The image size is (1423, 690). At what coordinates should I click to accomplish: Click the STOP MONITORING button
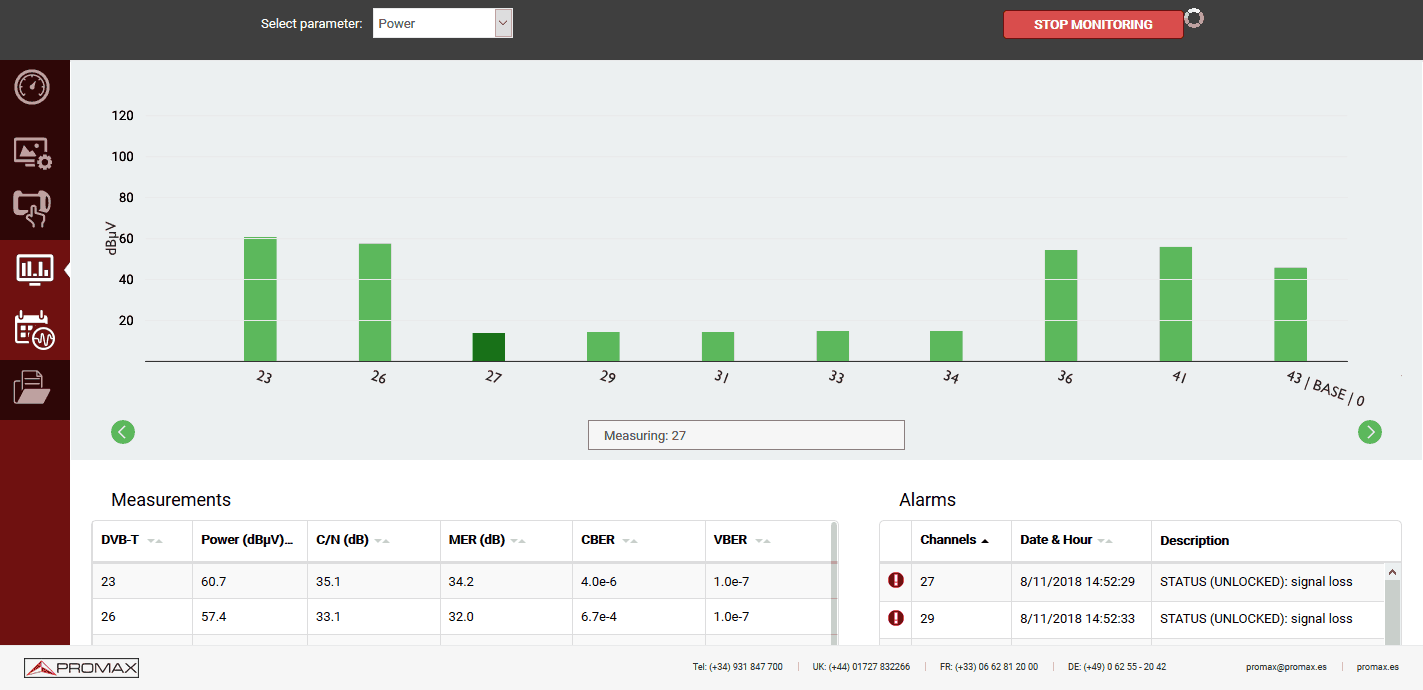point(1092,25)
